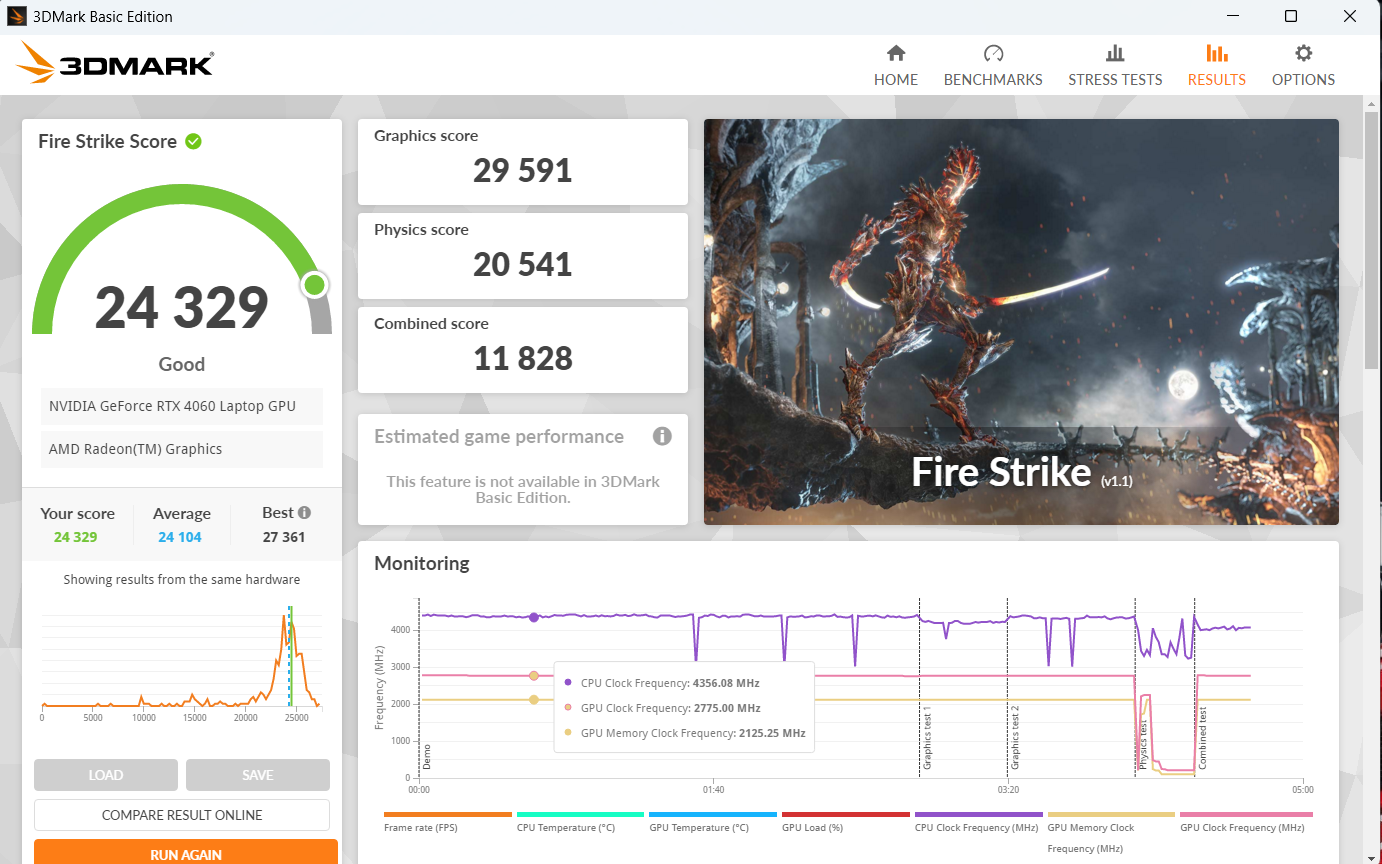
Task: Click the 3DMark app icon in title bar
Action: tap(17, 16)
